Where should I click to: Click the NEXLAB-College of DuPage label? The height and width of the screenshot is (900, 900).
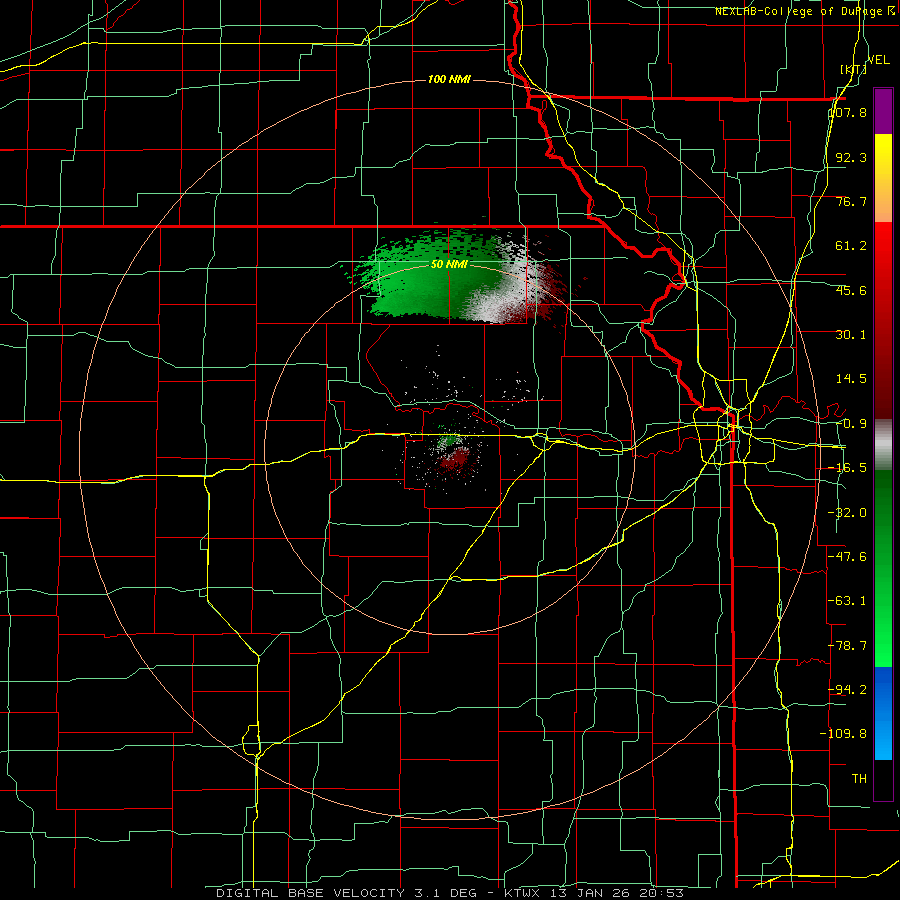pos(798,11)
